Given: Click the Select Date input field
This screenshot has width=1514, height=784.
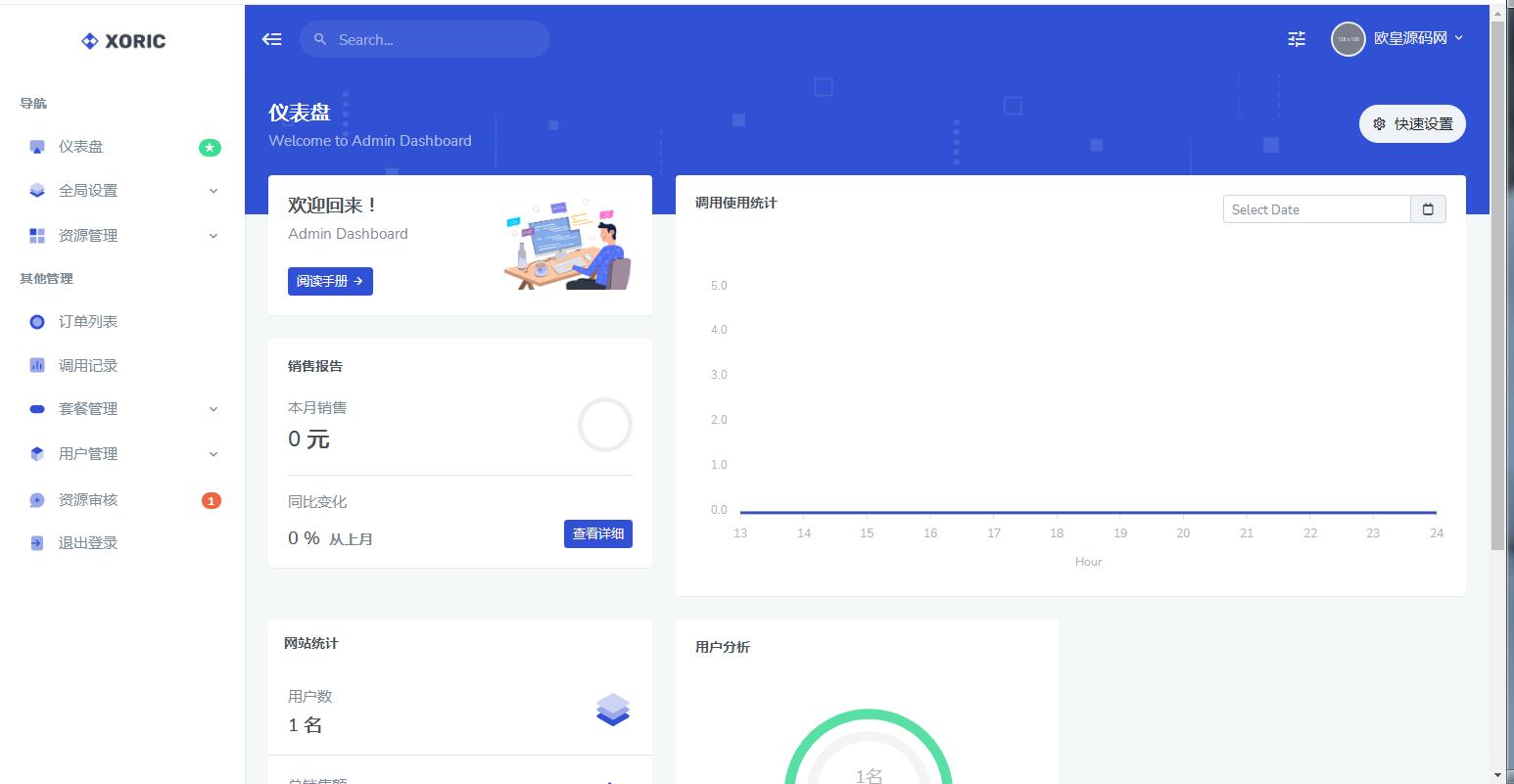Looking at the screenshot, I should pos(1316,209).
